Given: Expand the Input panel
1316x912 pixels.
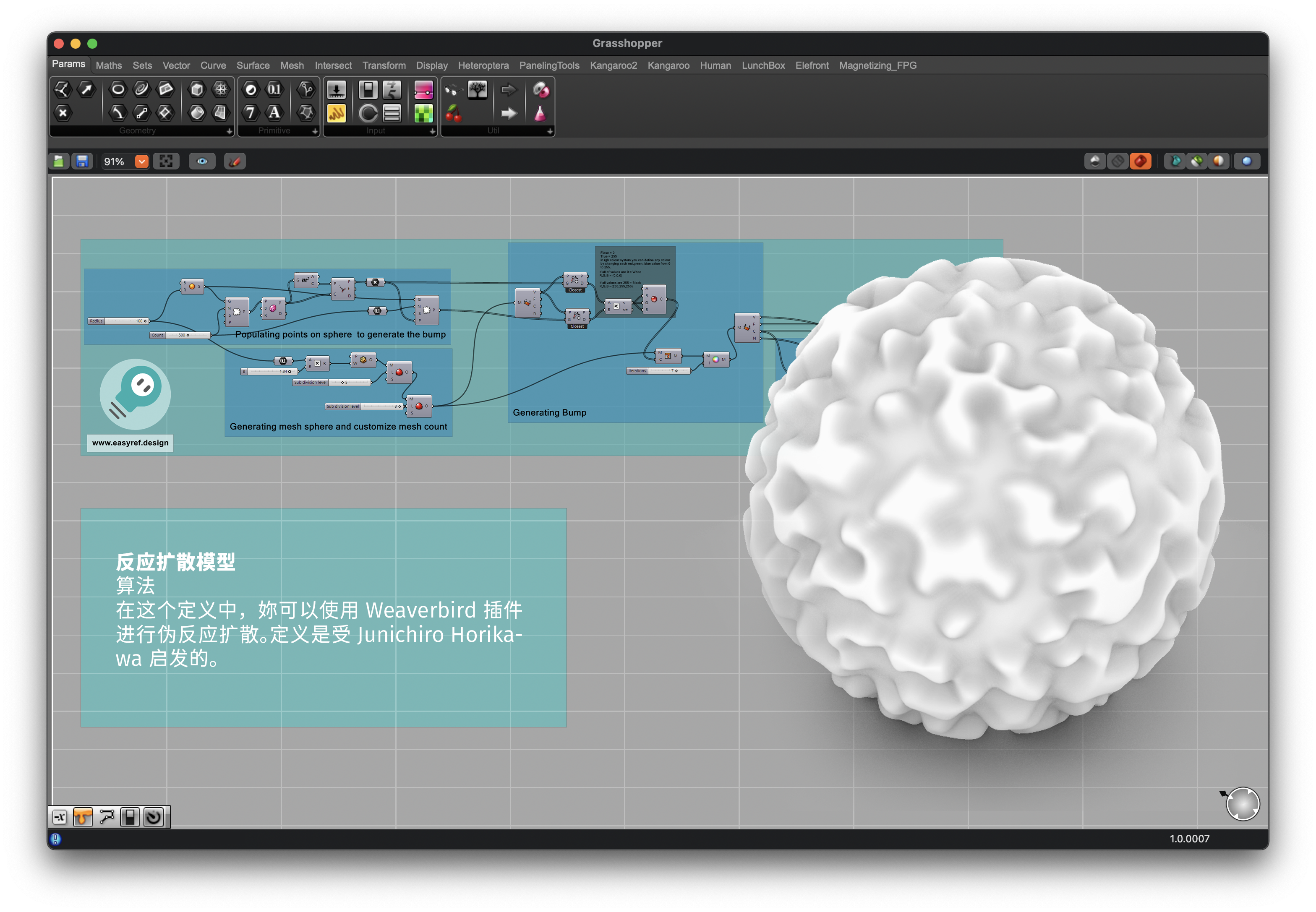Looking at the screenshot, I should pyautogui.click(x=432, y=131).
